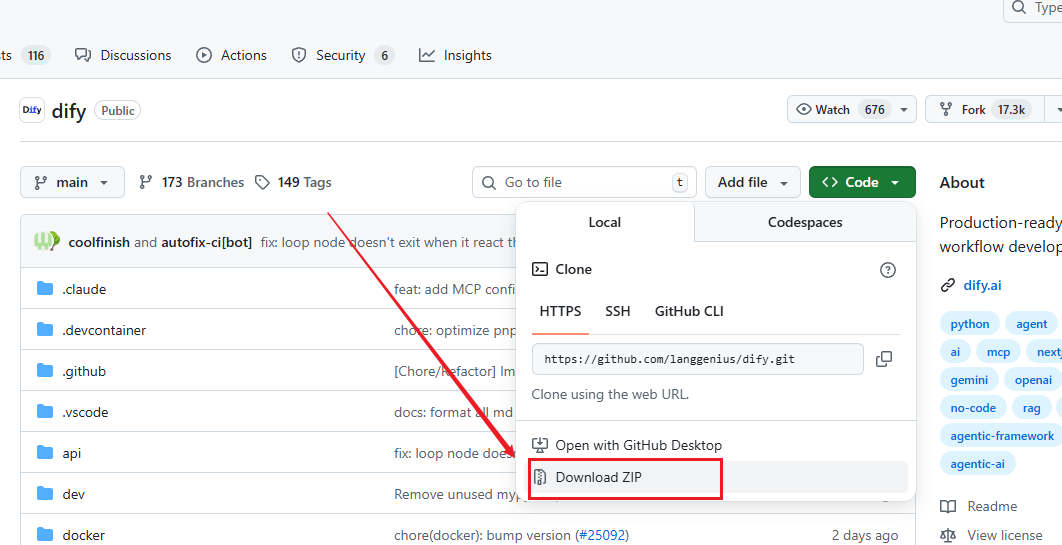Open the main branch selector dropdown

coord(72,182)
